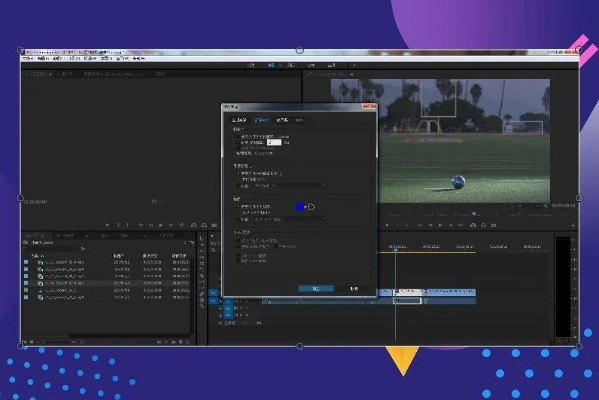Open File menu in menu bar
The height and width of the screenshot is (400, 599).
click(x=28, y=58)
